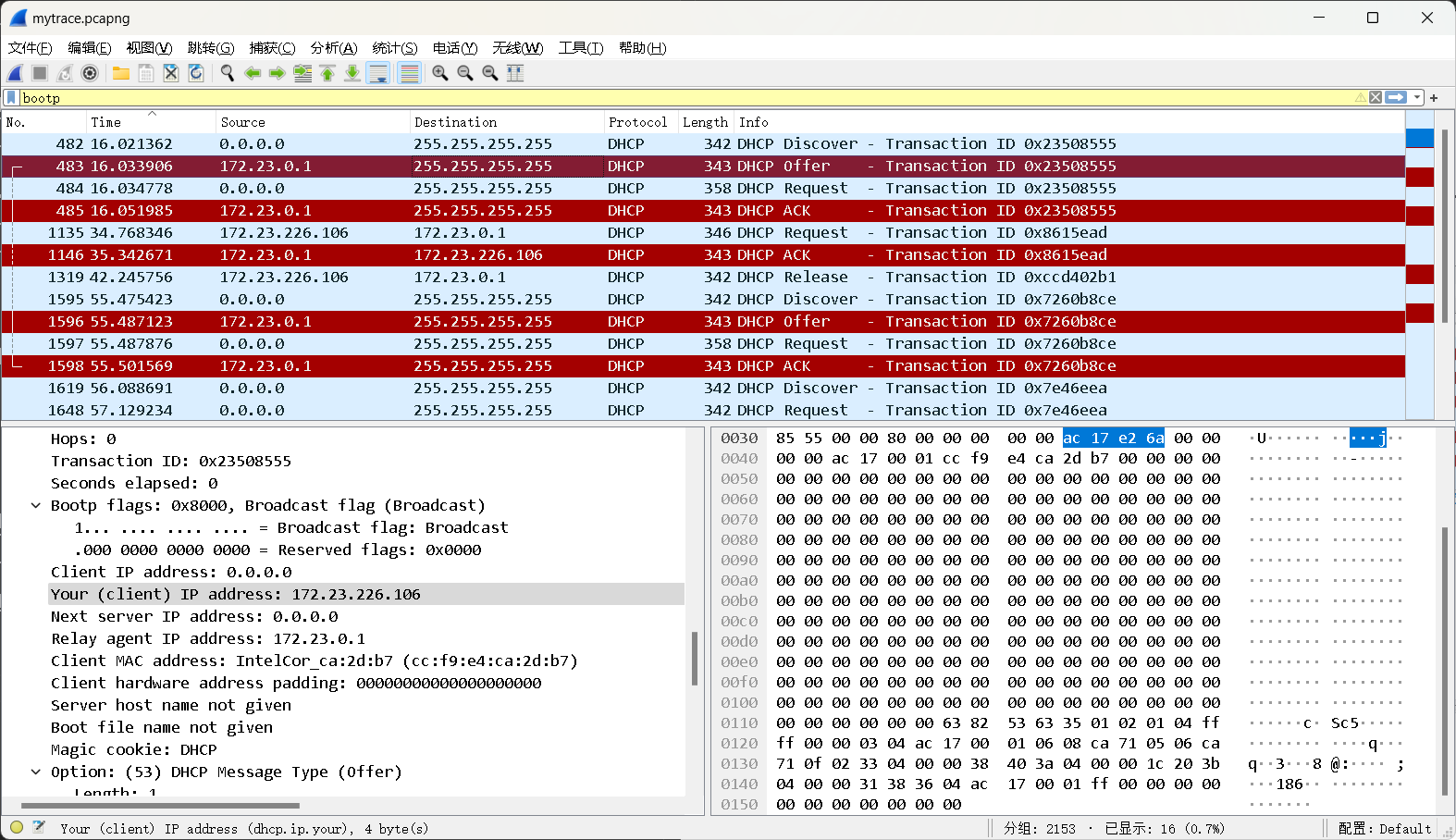Go forward with the right green arrow
This screenshot has width=1456, height=840.
[x=278, y=73]
